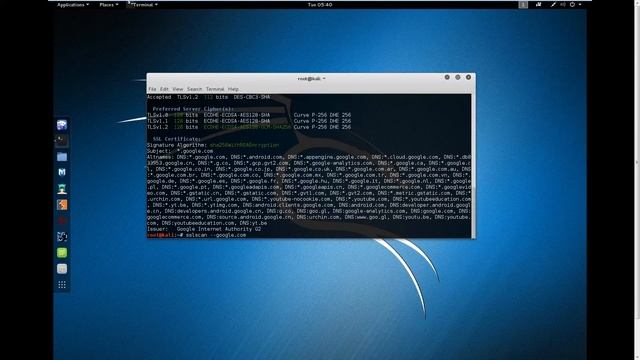Click the 'Altnames:' line start
This screenshot has width=640, height=360.
tap(160, 157)
